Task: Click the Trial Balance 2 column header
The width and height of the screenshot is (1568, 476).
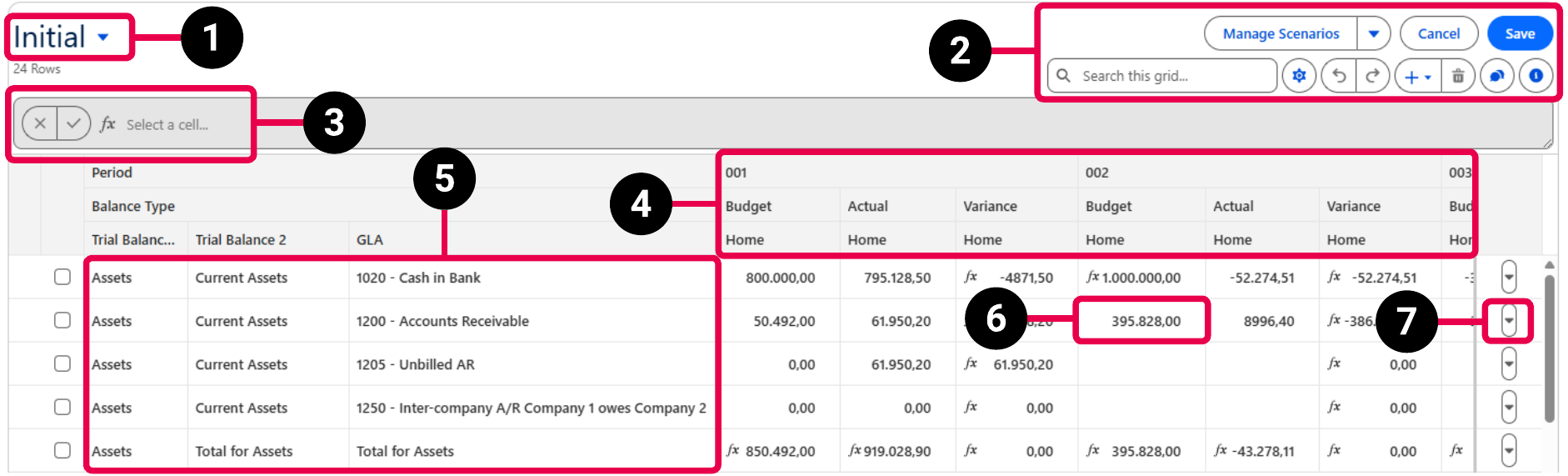Action: (268, 239)
